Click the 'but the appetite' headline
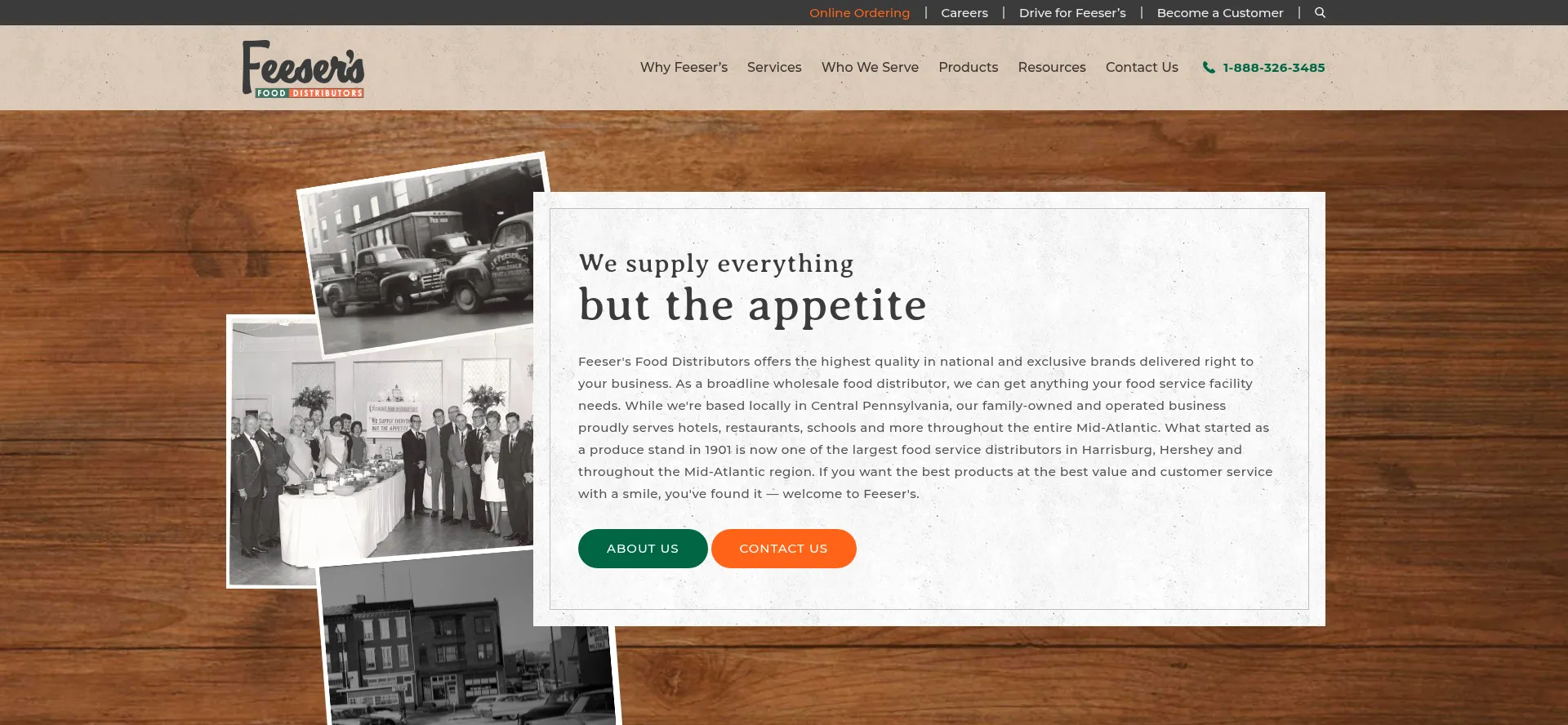1568x725 pixels. (753, 306)
